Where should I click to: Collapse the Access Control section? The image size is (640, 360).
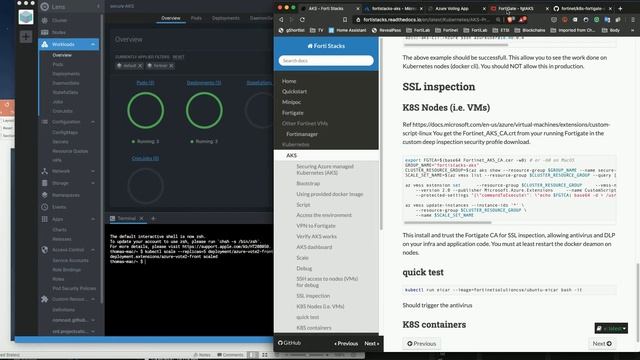point(93,249)
